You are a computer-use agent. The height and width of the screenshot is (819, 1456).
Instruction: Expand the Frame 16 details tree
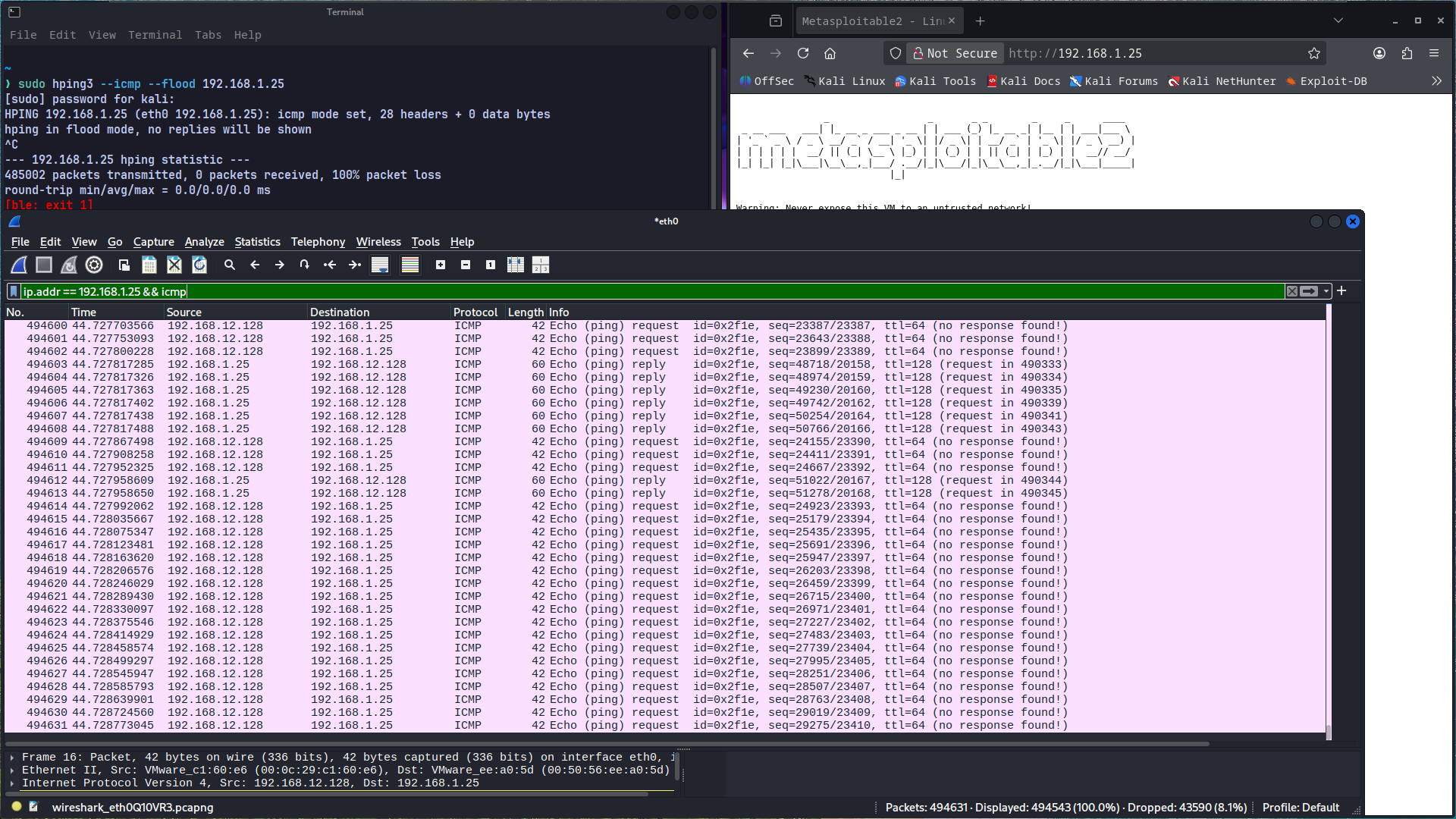[12, 757]
